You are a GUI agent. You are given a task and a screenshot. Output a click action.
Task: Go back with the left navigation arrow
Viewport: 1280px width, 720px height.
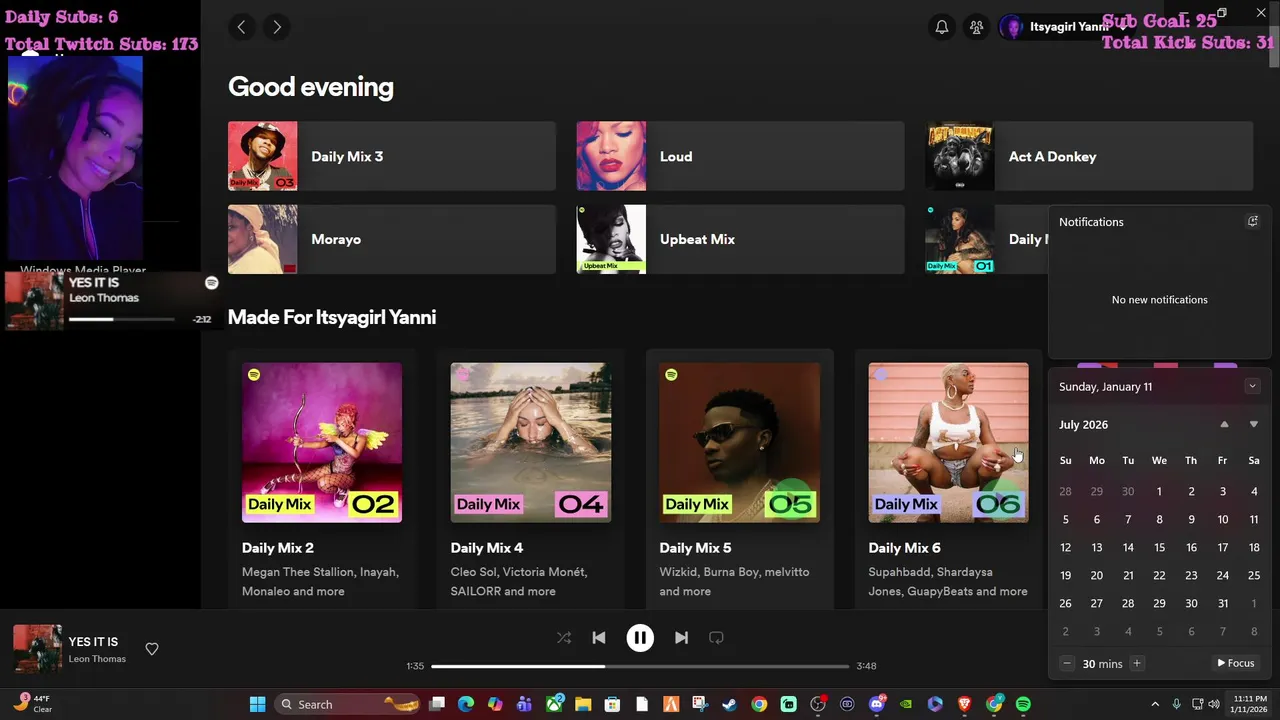click(x=241, y=27)
